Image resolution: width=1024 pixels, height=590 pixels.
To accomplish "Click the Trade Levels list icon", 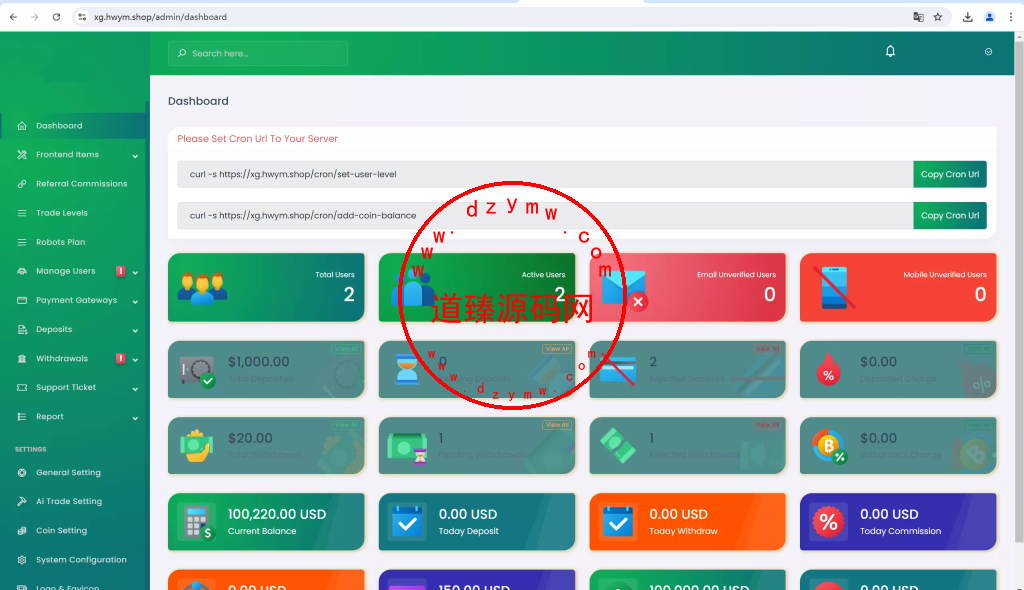I will tap(22, 213).
